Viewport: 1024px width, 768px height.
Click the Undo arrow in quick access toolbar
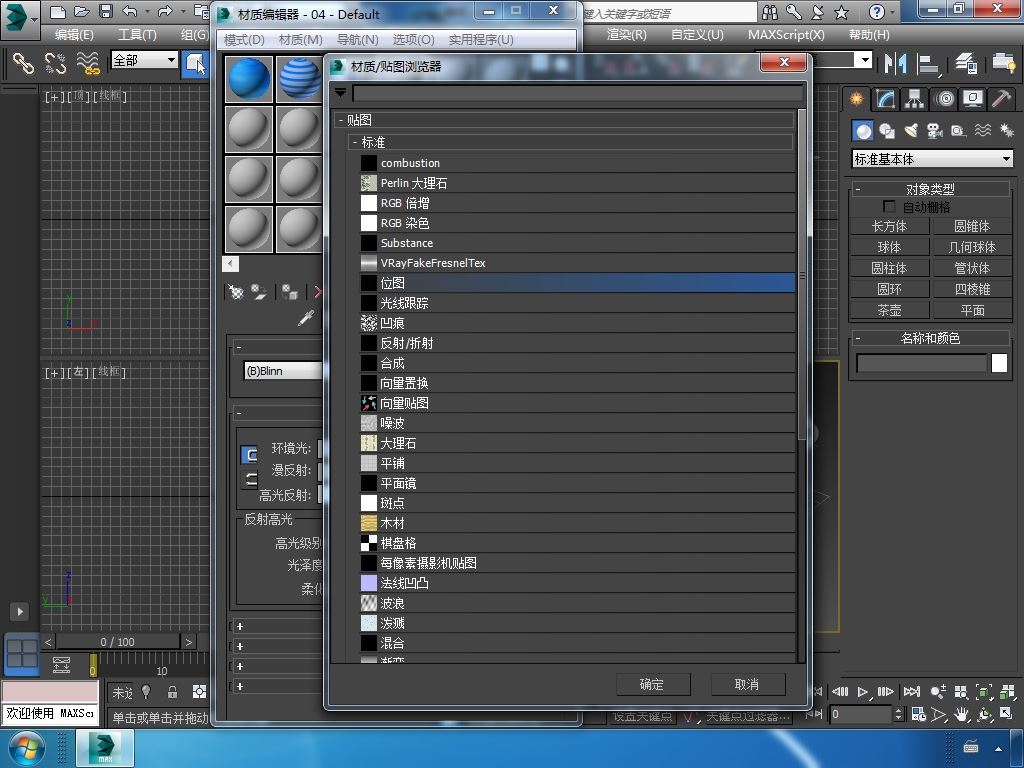[x=129, y=11]
